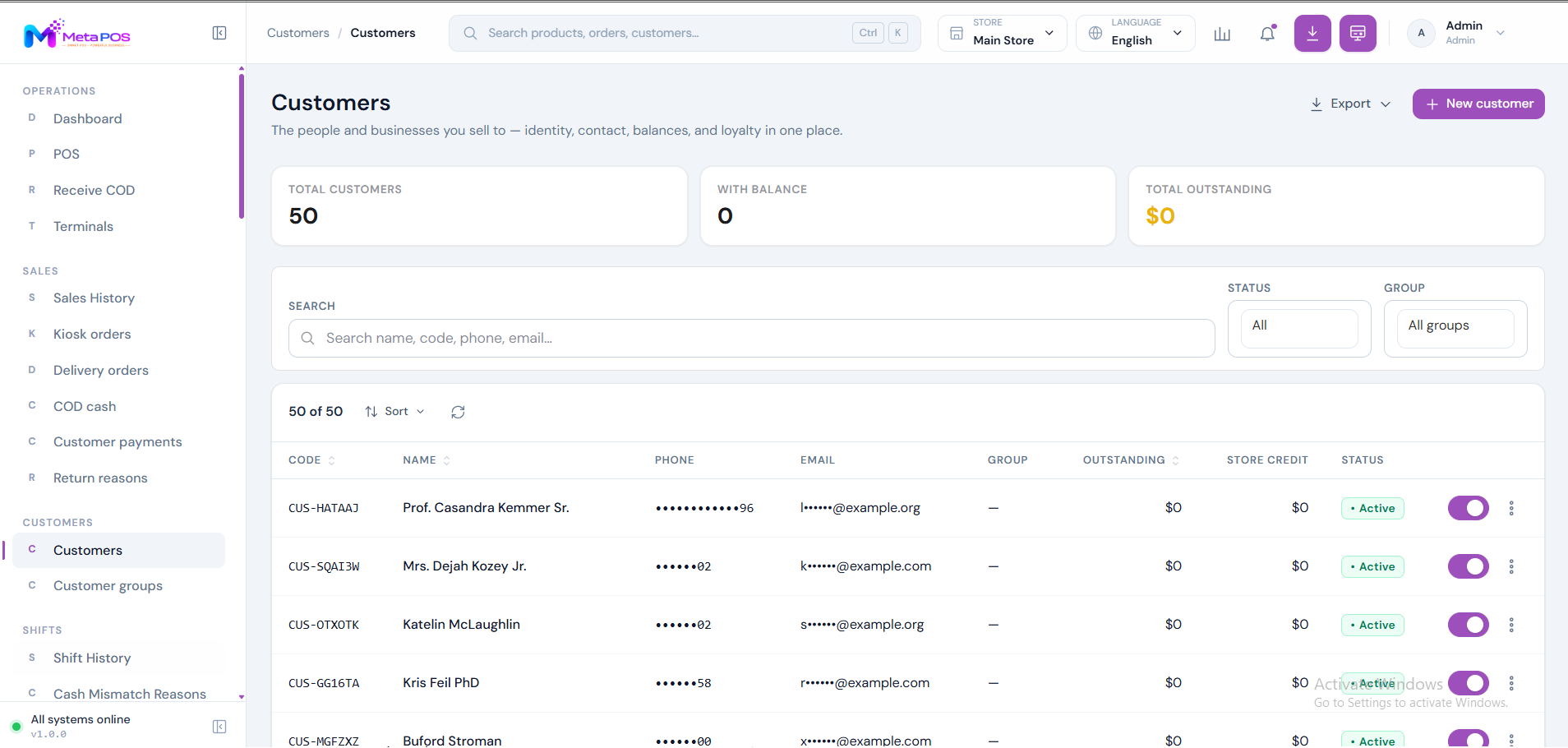
Task: Click the magnifier icon in customer search
Action: coord(307,338)
